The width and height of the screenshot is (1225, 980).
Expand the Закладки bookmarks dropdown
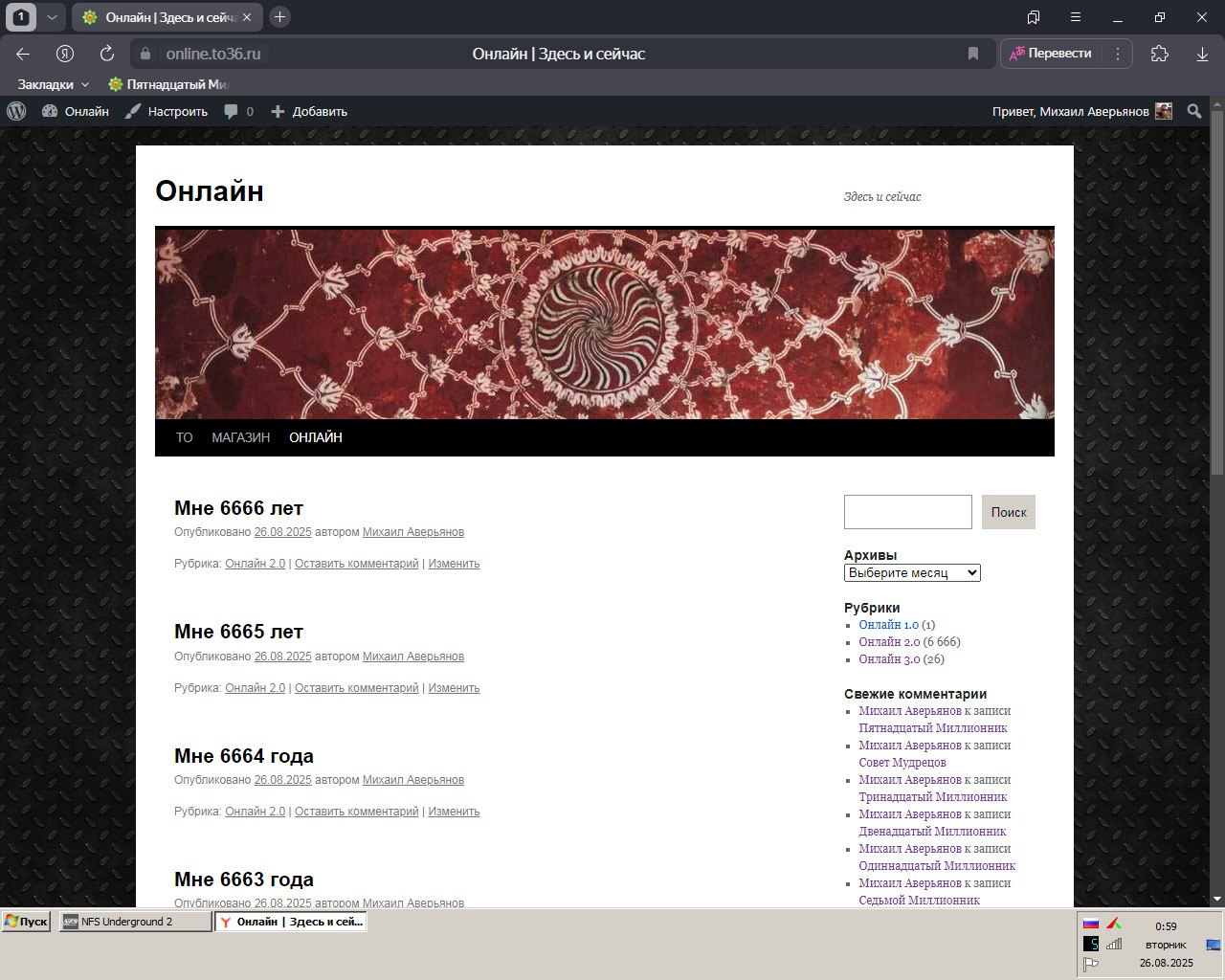tap(54, 84)
